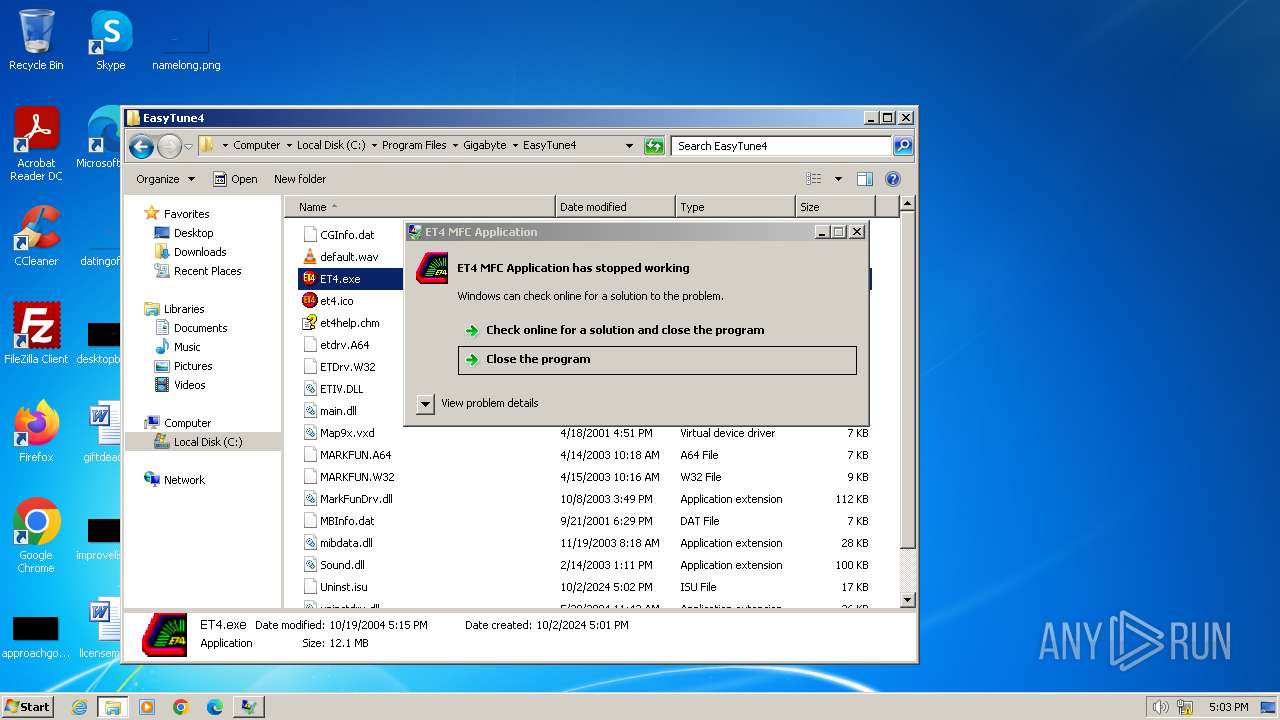Open the Music library
1280x720 pixels.
[x=178, y=347]
